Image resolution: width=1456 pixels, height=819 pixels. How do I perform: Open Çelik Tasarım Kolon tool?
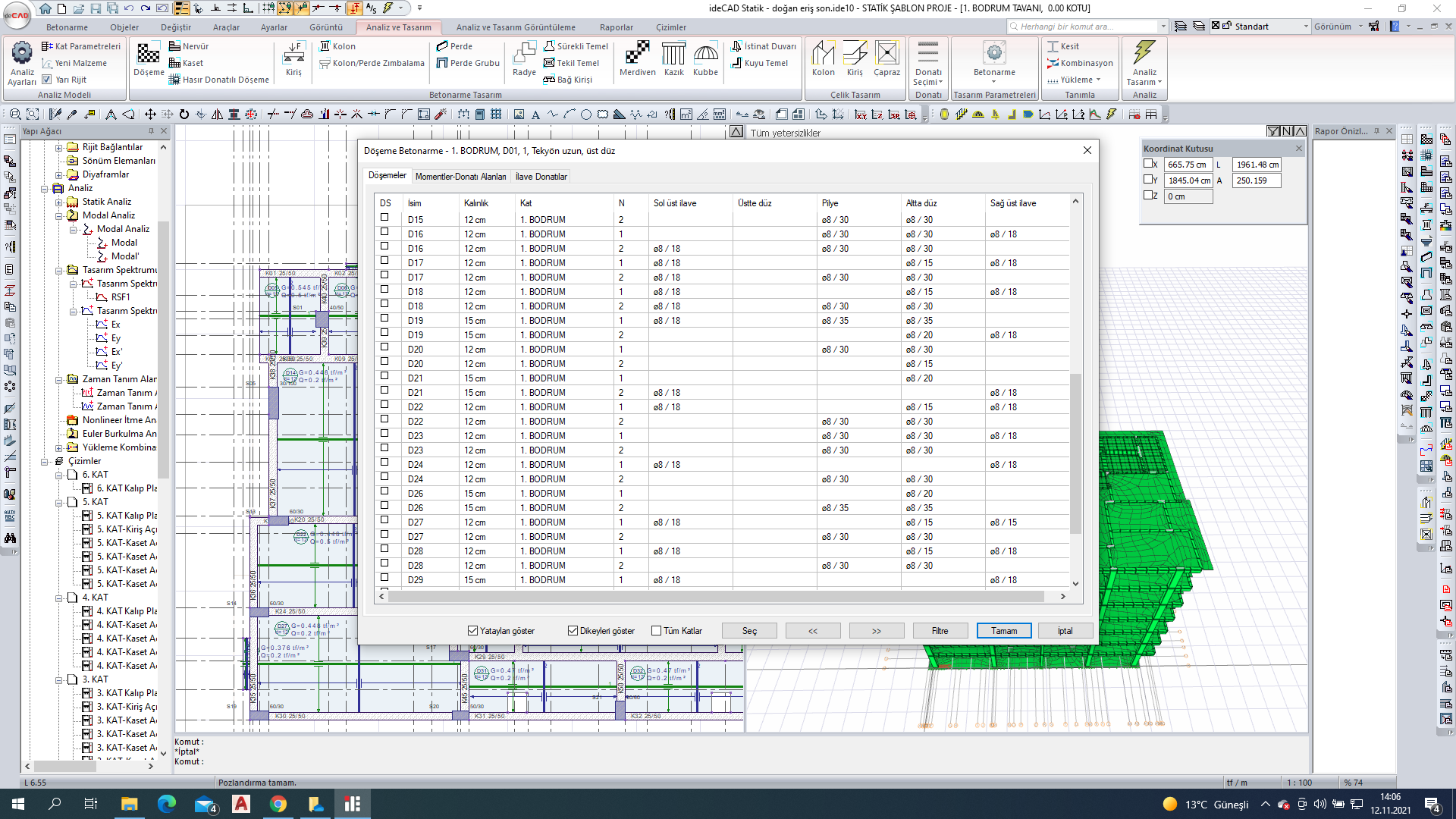[x=824, y=58]
